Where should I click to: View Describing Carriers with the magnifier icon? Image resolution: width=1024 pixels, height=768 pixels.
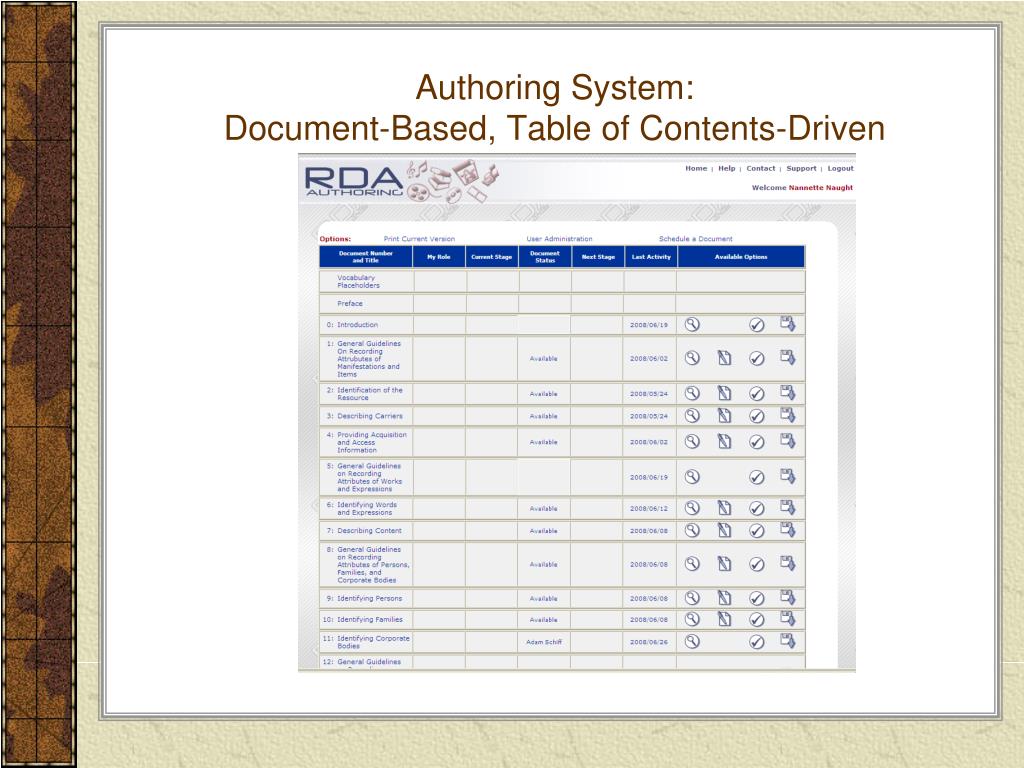point(692,415)
